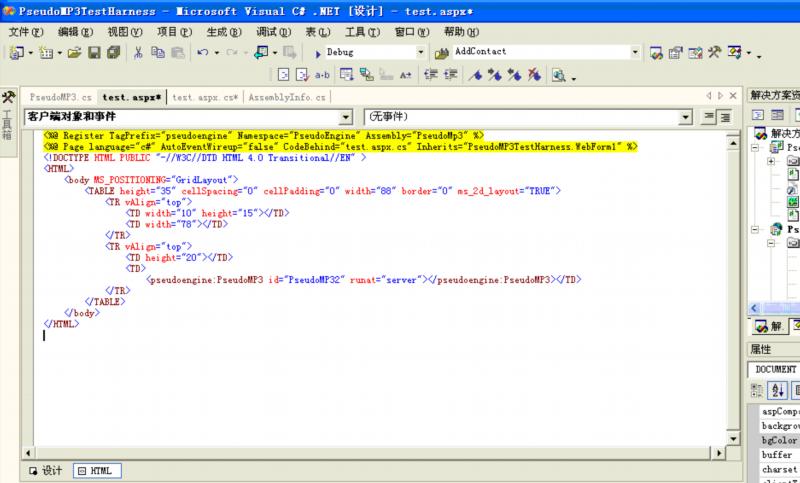The image size is (800, 483).
Task: Open the Class View toolbar icon
Action: coord(734,52)
